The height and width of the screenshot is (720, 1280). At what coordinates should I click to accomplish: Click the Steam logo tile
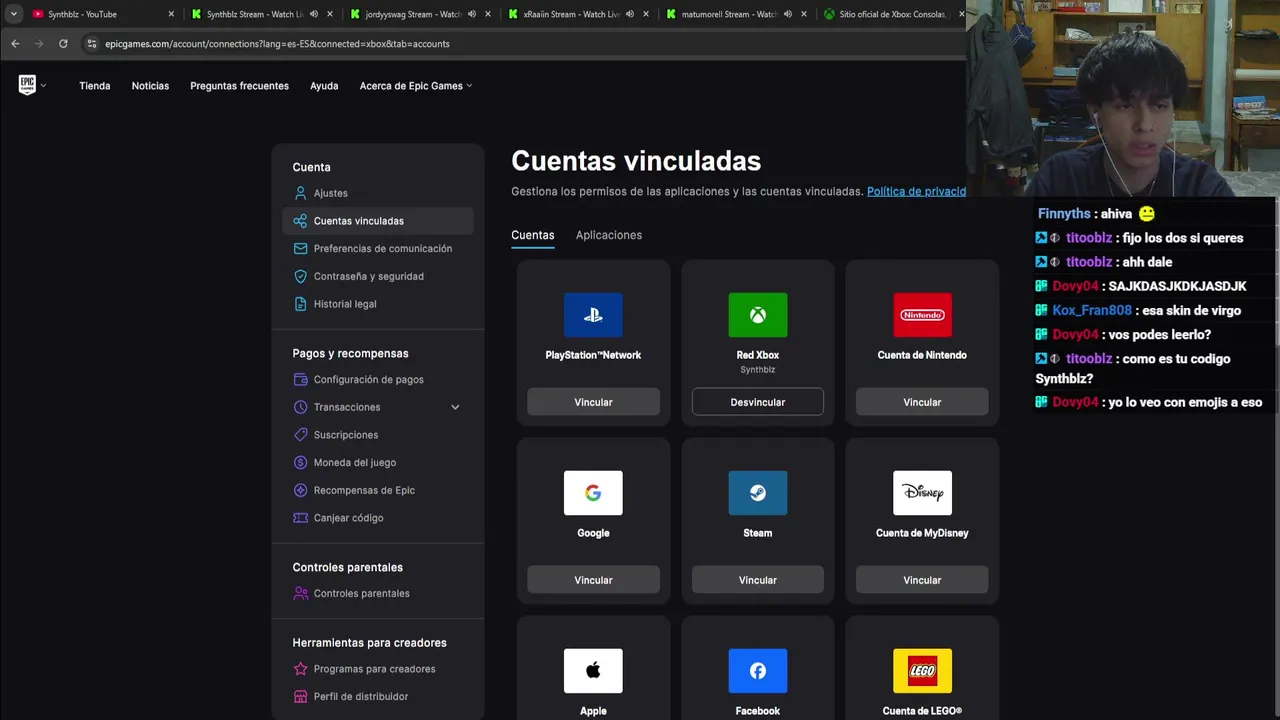click(x=758, y=493)
